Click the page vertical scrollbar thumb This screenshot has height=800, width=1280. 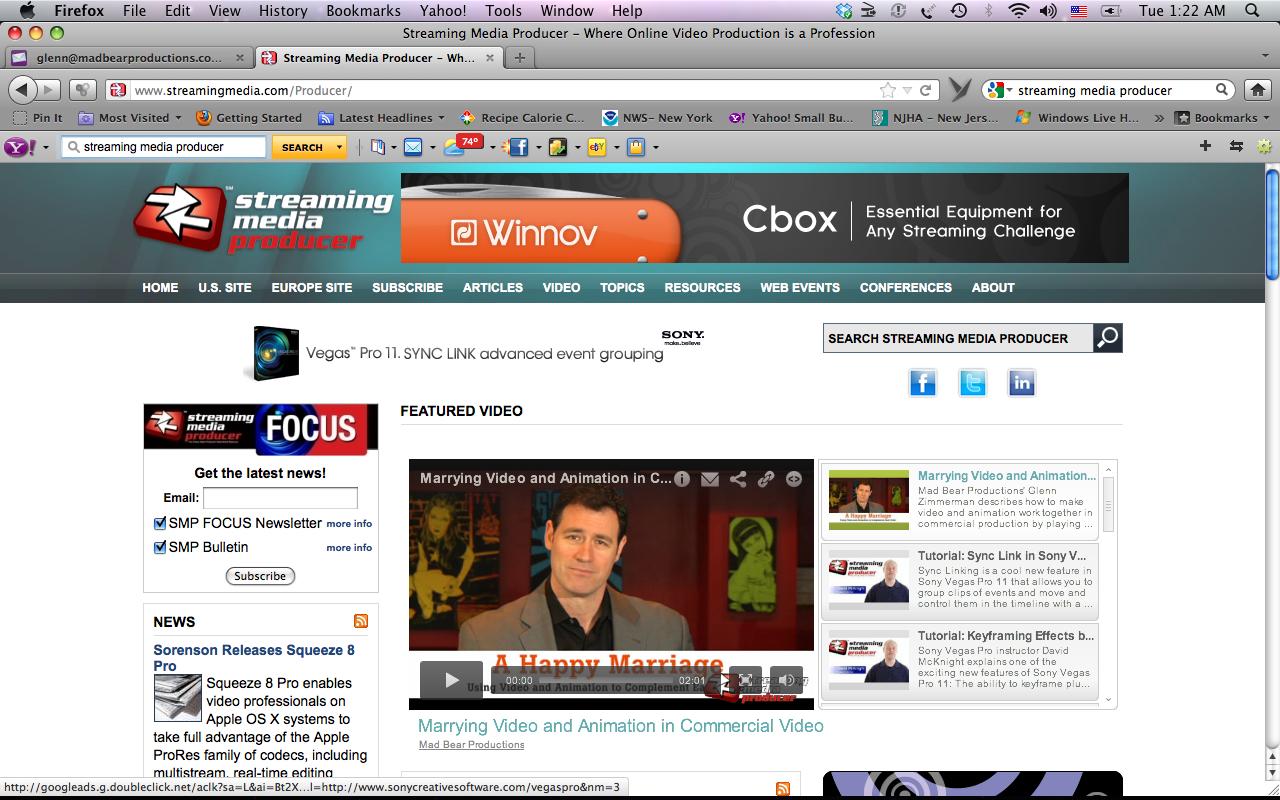tap(1272, 225)
